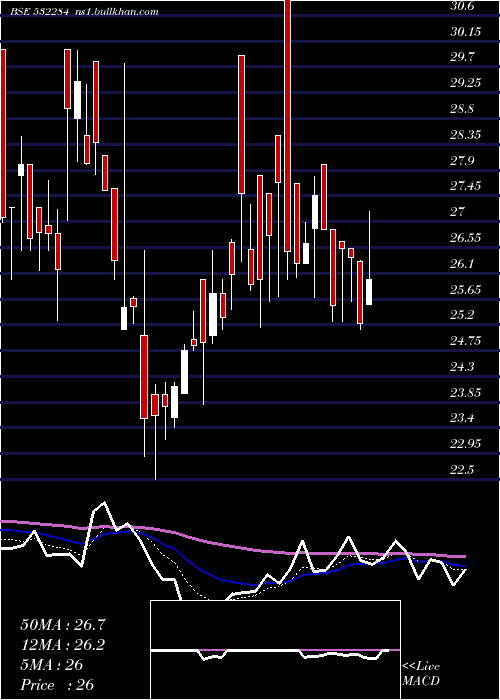The width and height of the screenshot is (500, 700).
Task: Click the Price : 26 readout
Action: [57, 685]
